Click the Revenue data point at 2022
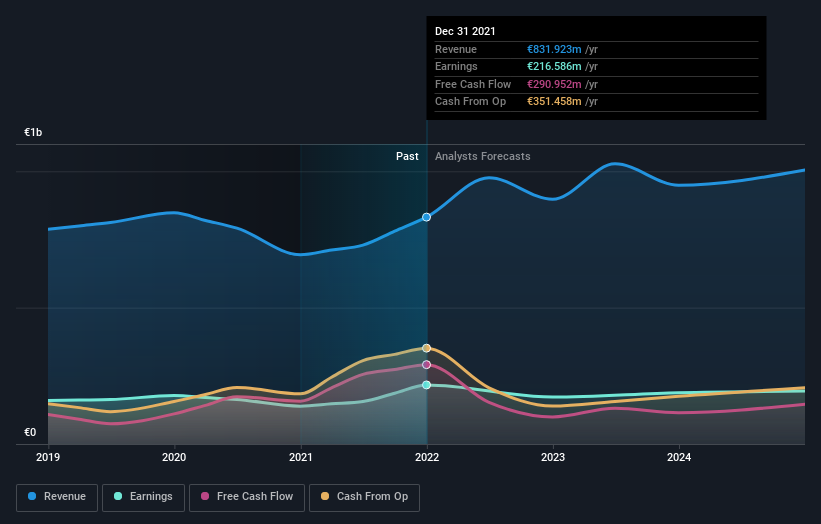 [x=427, y=217]
